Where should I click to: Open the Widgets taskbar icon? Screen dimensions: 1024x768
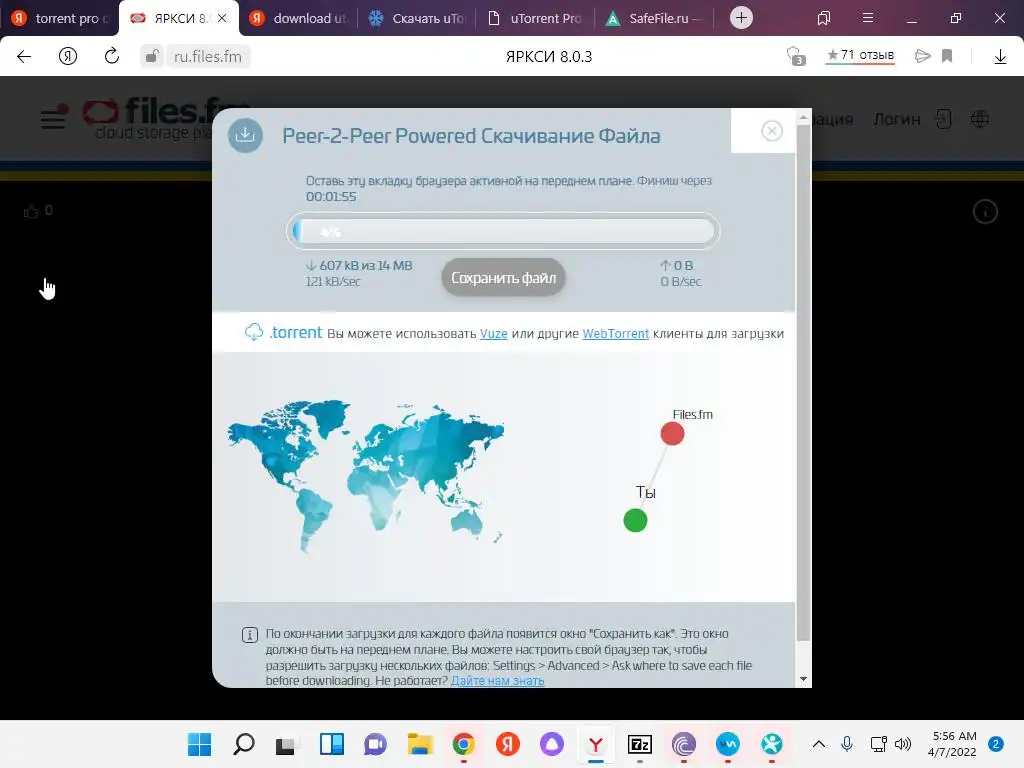point(332,744)
